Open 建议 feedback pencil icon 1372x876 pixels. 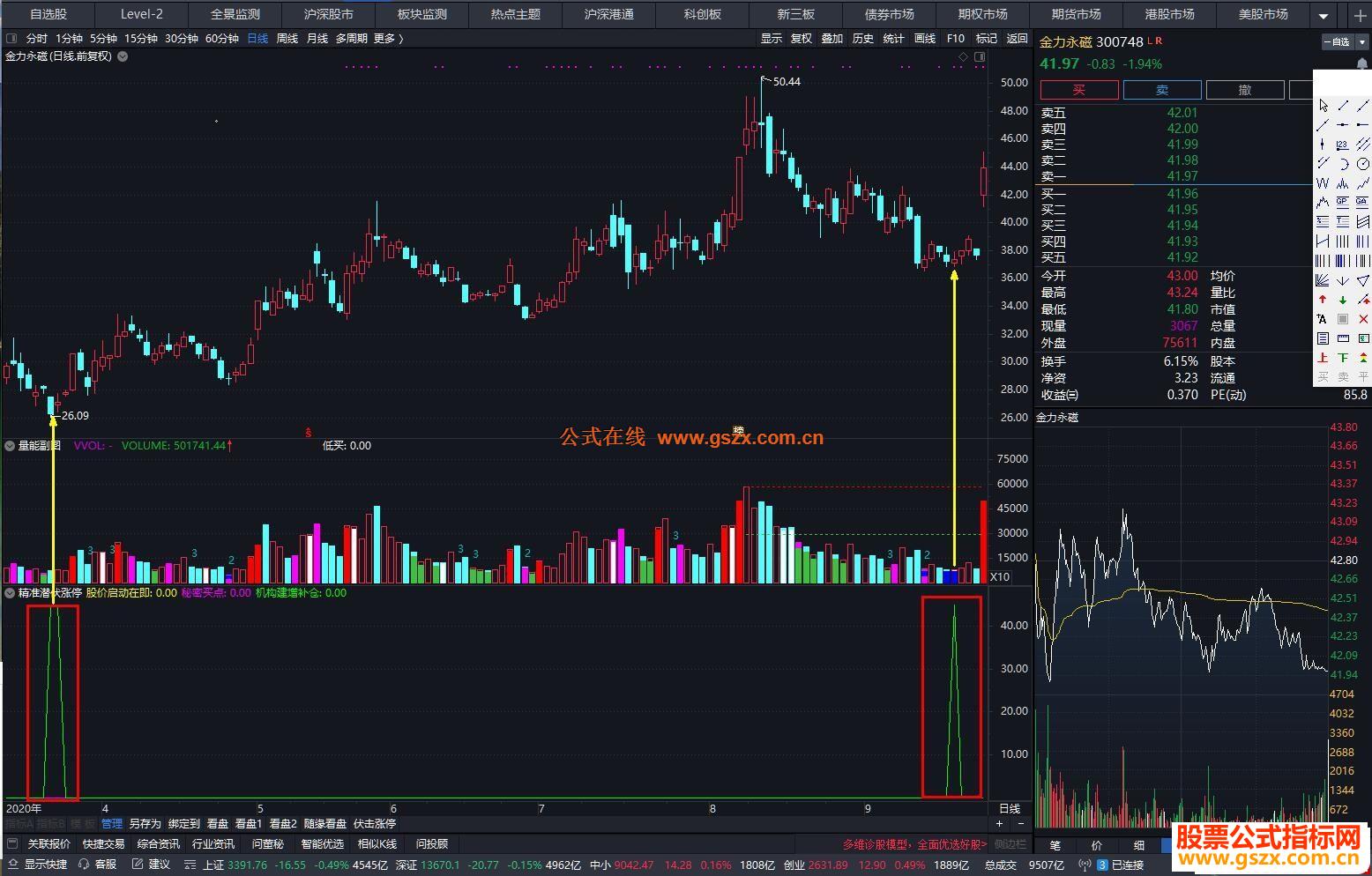[137, 865]
